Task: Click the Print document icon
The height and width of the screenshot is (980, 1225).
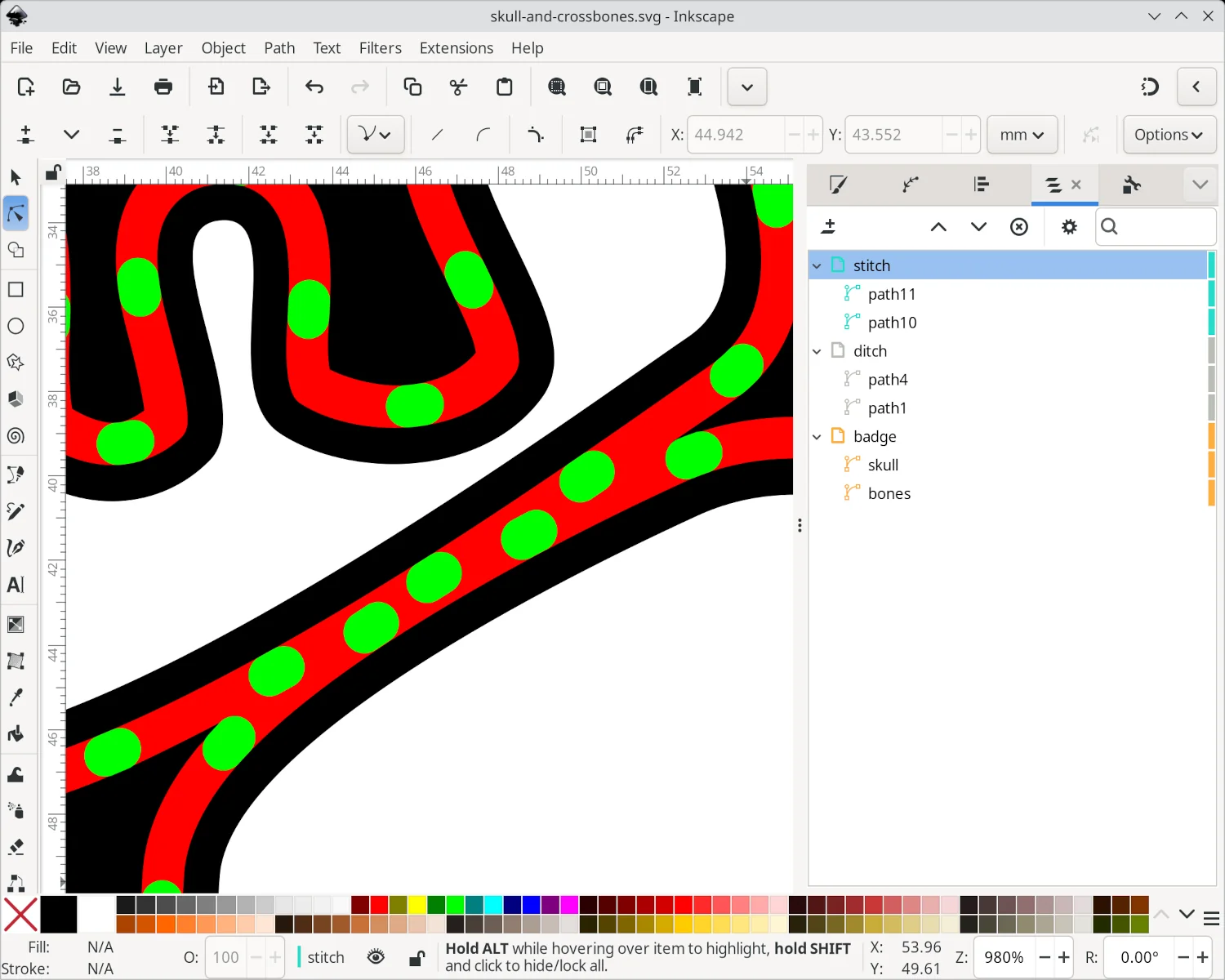Action: point(163,87)
